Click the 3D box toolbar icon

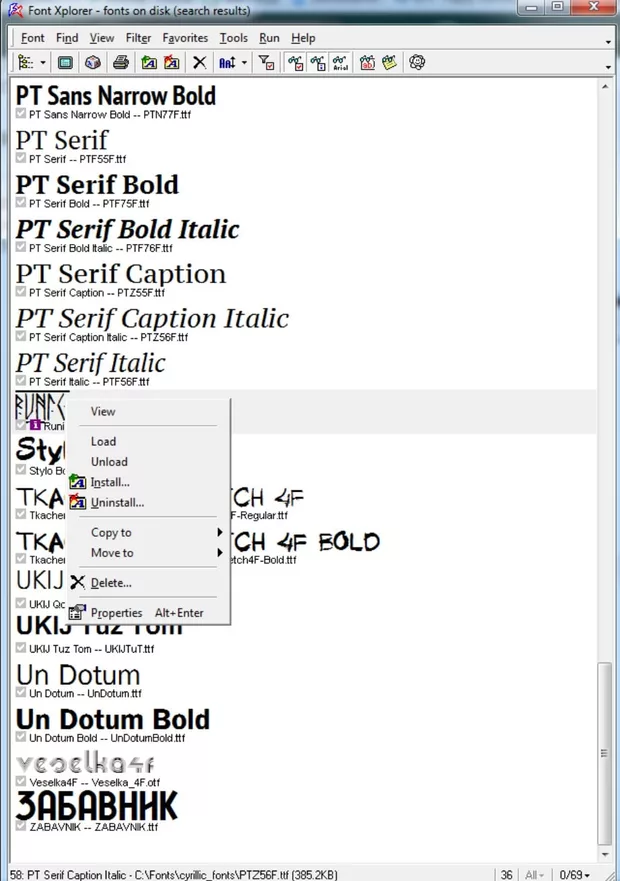(x=91, y=62)
